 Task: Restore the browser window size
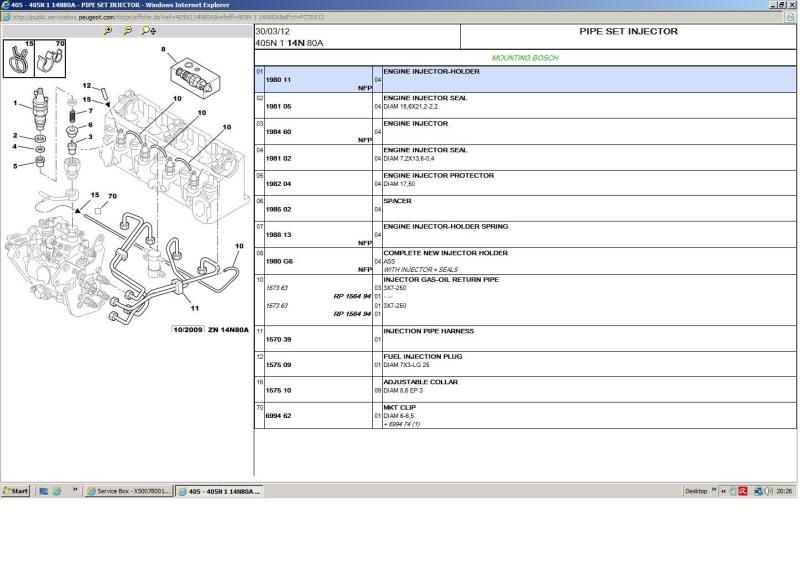coord(781,5)
